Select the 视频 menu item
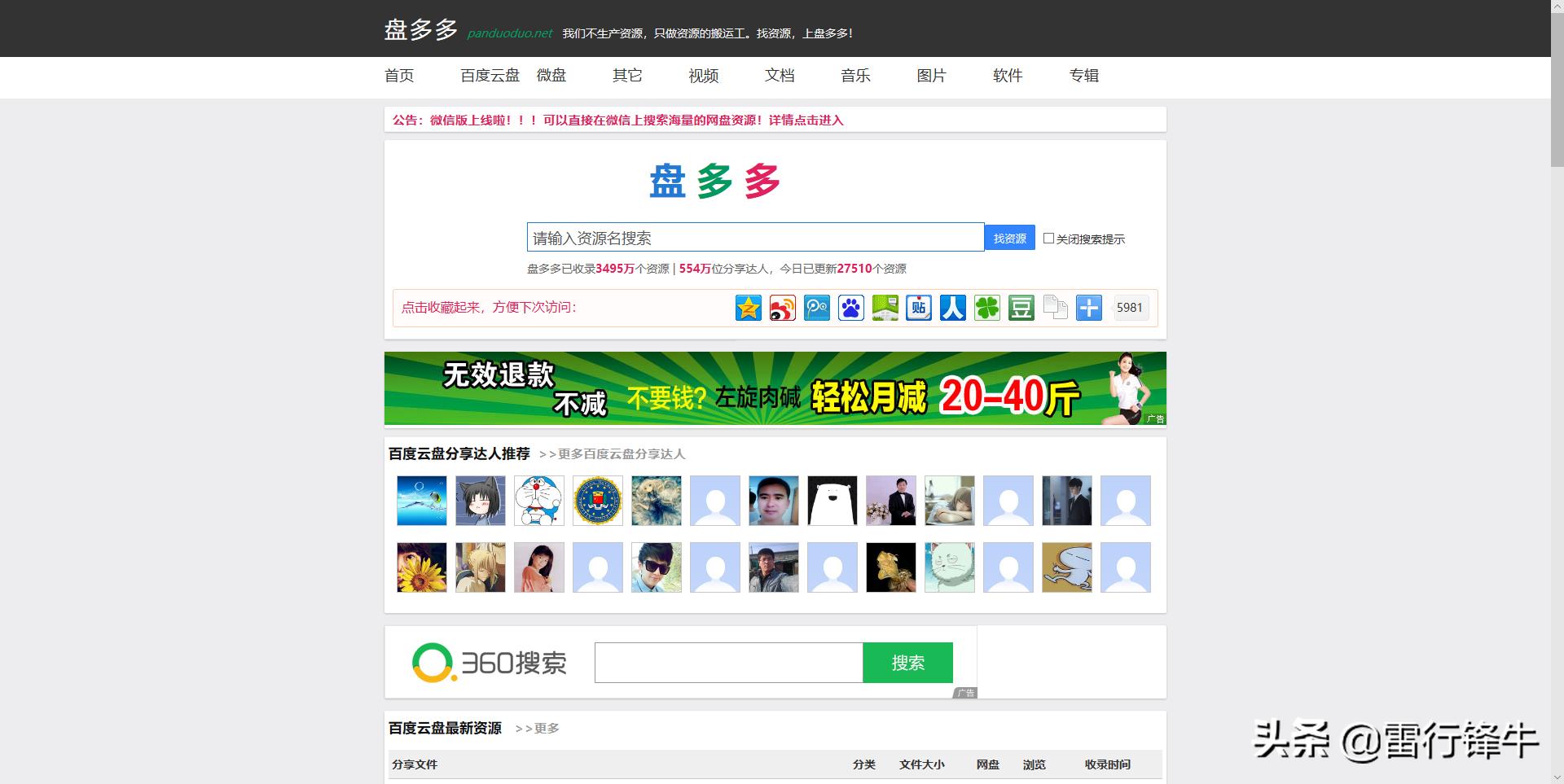The height and width of the screenshot is (784, 1564). click(702, 76)
